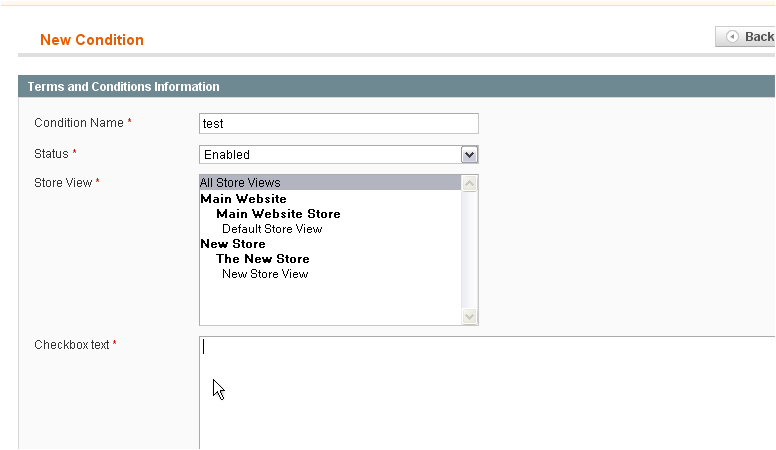Select Default Store View option
This screenshot has height=450, width=776.
272,229
